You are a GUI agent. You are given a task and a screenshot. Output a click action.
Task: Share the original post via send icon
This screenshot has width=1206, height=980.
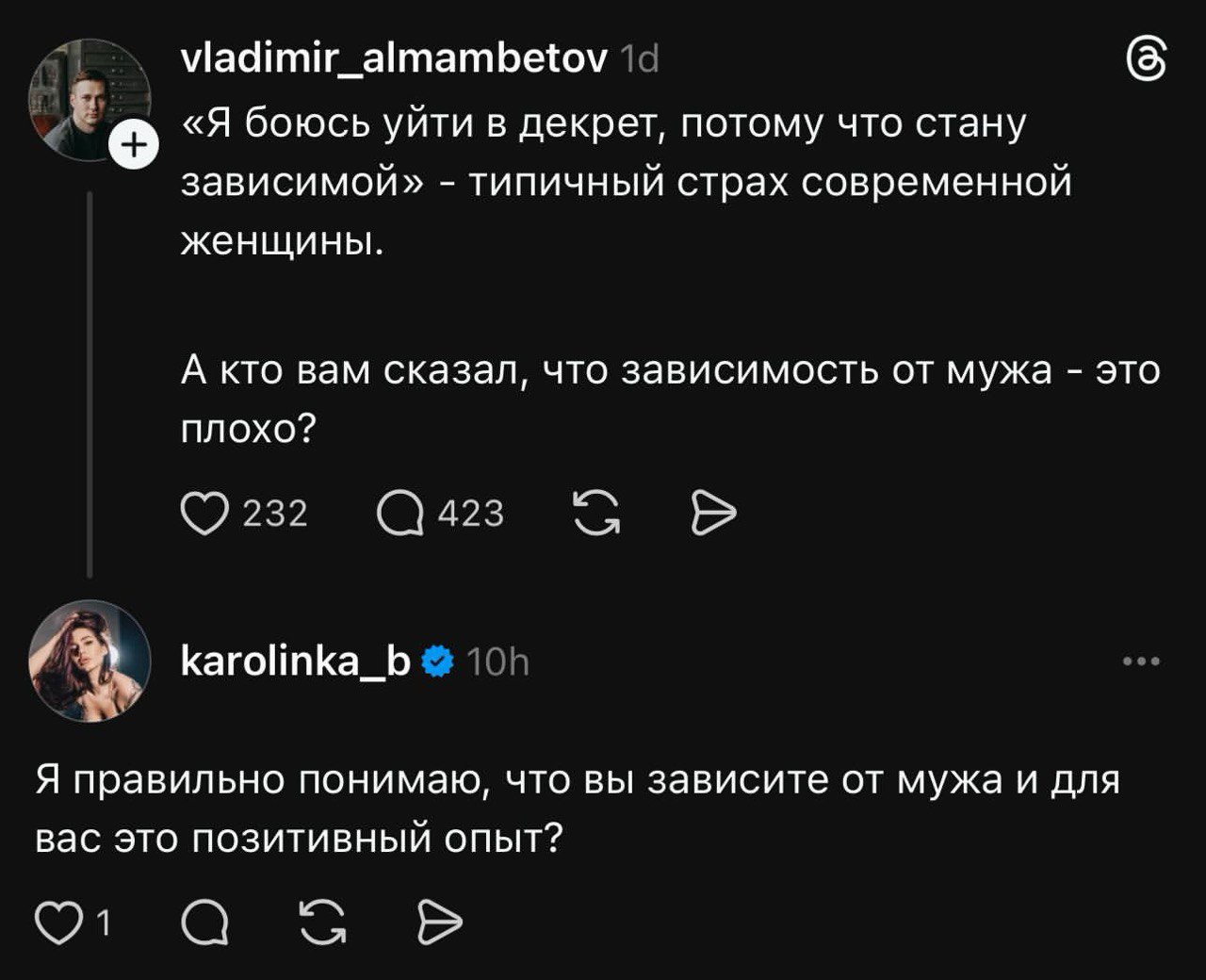point(713,514)
